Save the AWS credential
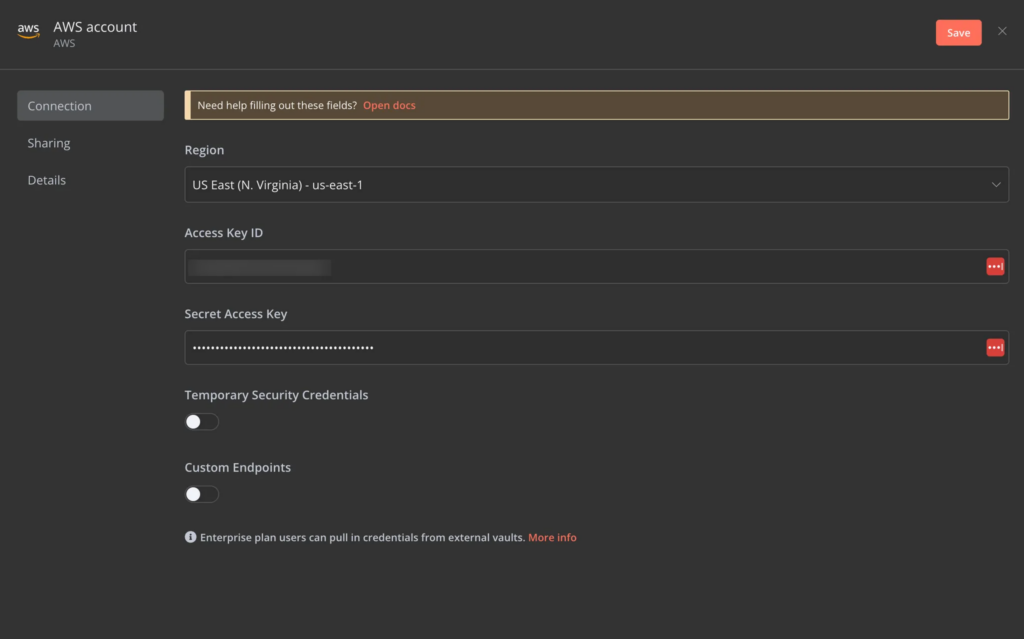Viewport: 1024px width, 639px height. point(958,33)
